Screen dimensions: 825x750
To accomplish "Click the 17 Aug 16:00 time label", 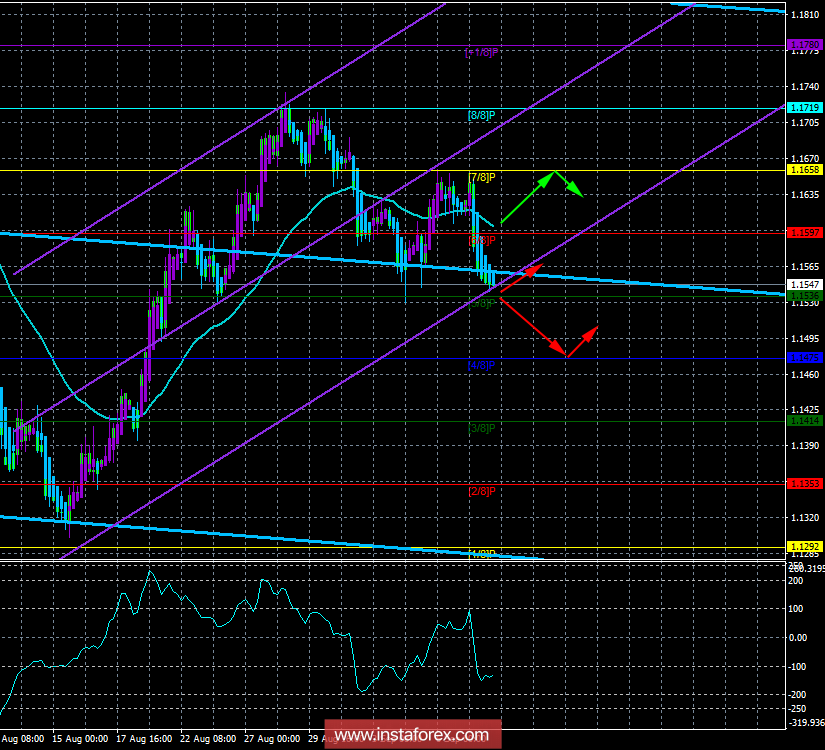I will pyautogui.click(x=144, y=738).
